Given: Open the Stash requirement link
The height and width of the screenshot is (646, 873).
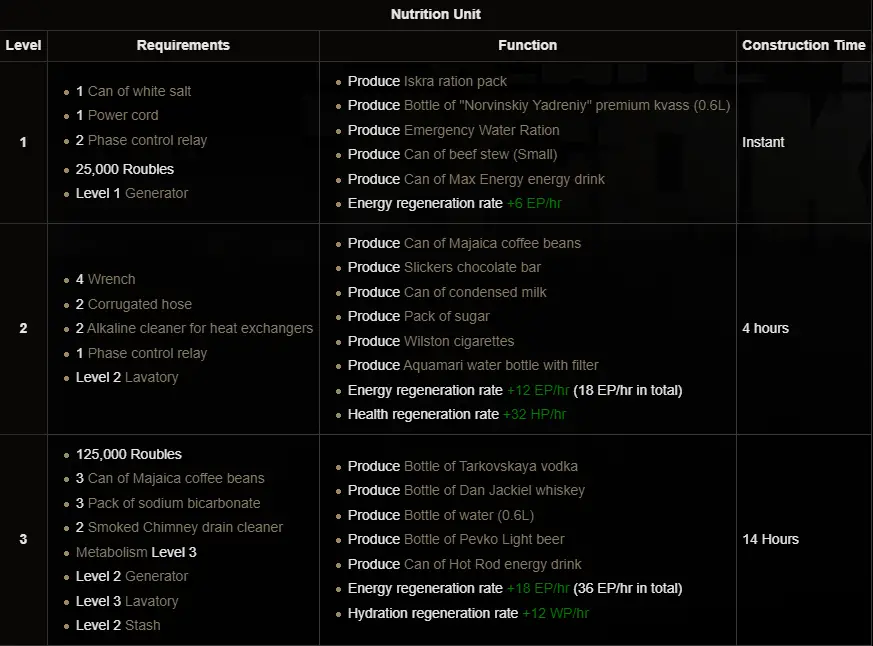Looking at the screenshot, I should point(143,625).
